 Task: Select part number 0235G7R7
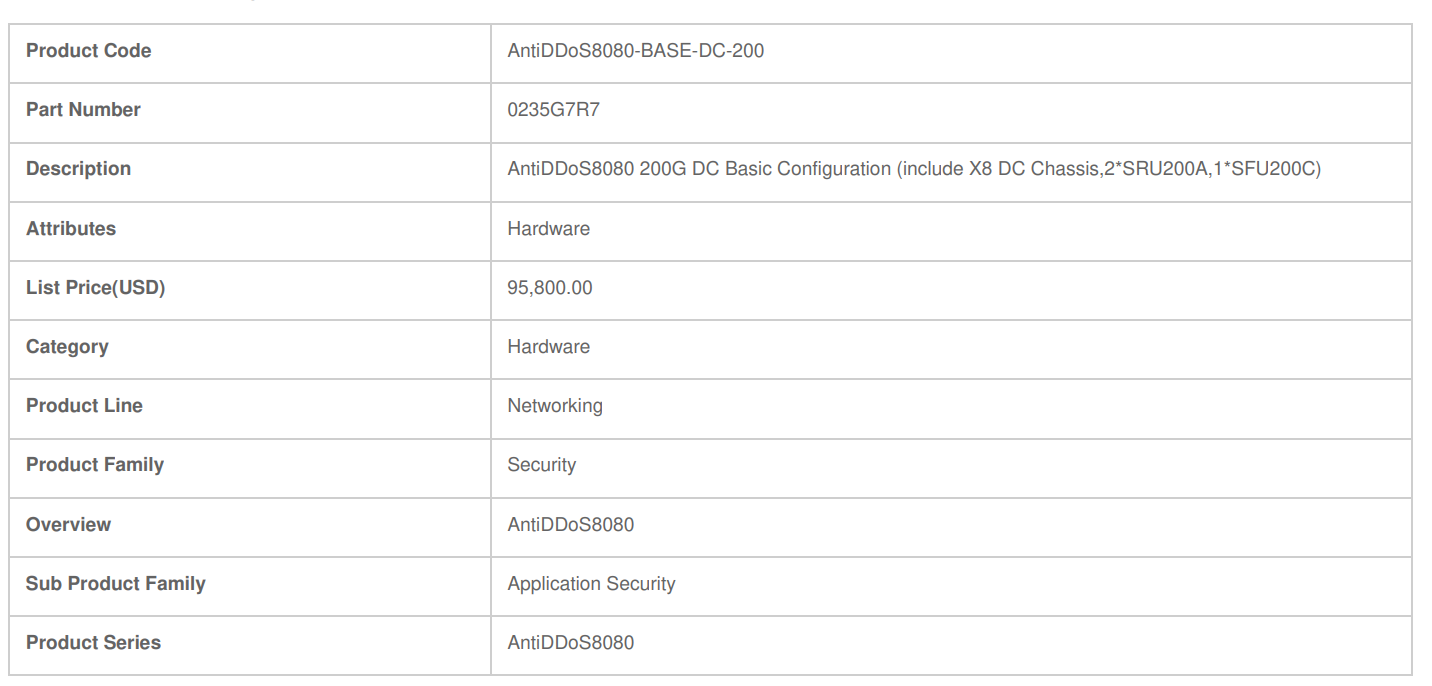click(554, 110)
